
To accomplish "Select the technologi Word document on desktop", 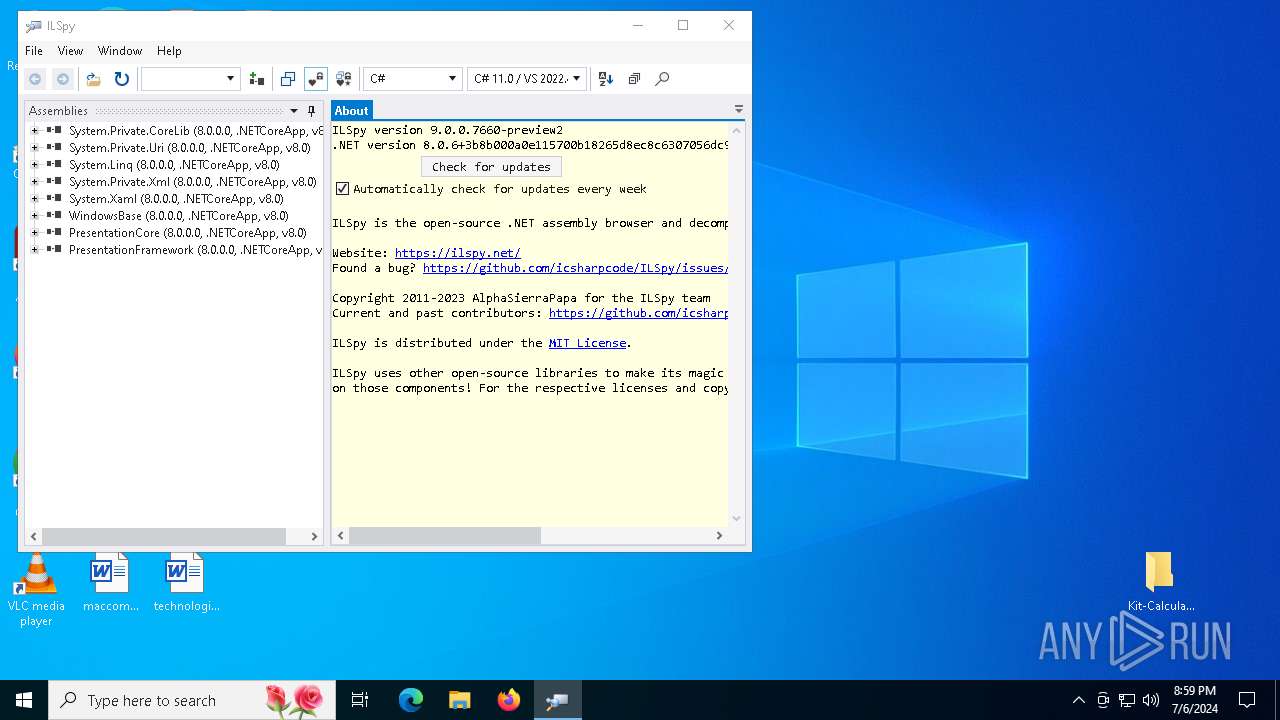I will [185, 582].
